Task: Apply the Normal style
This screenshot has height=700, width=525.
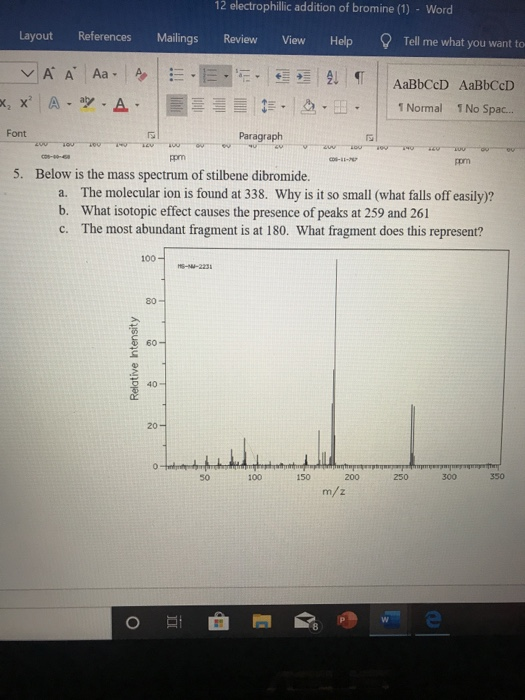Action: point(421,96)
